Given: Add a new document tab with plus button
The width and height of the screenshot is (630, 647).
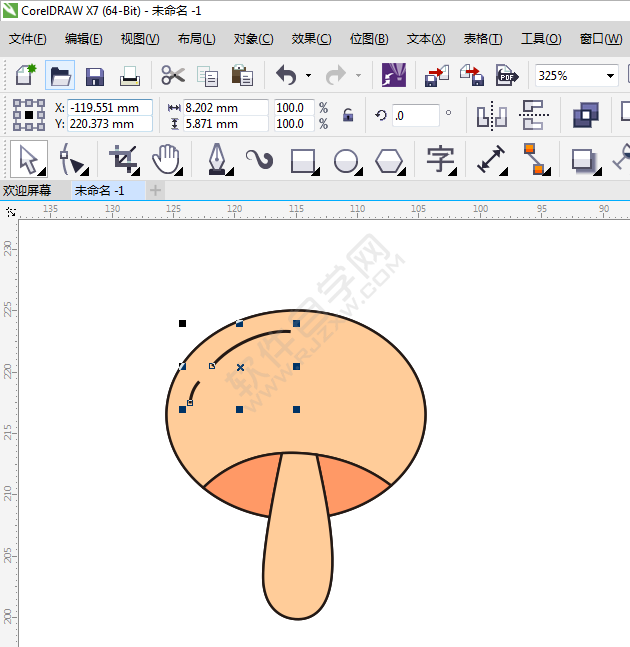Looking at the screenshot, I should point(155,190).
